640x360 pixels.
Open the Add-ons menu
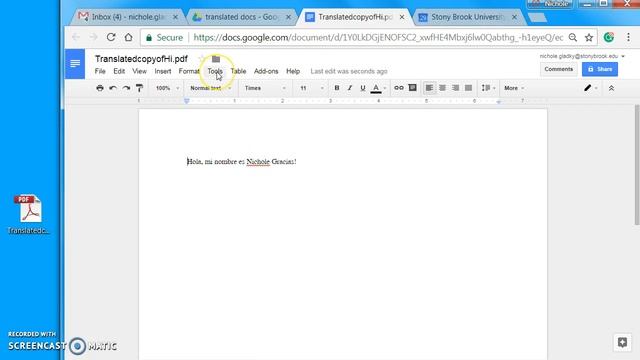click(266, 71)
